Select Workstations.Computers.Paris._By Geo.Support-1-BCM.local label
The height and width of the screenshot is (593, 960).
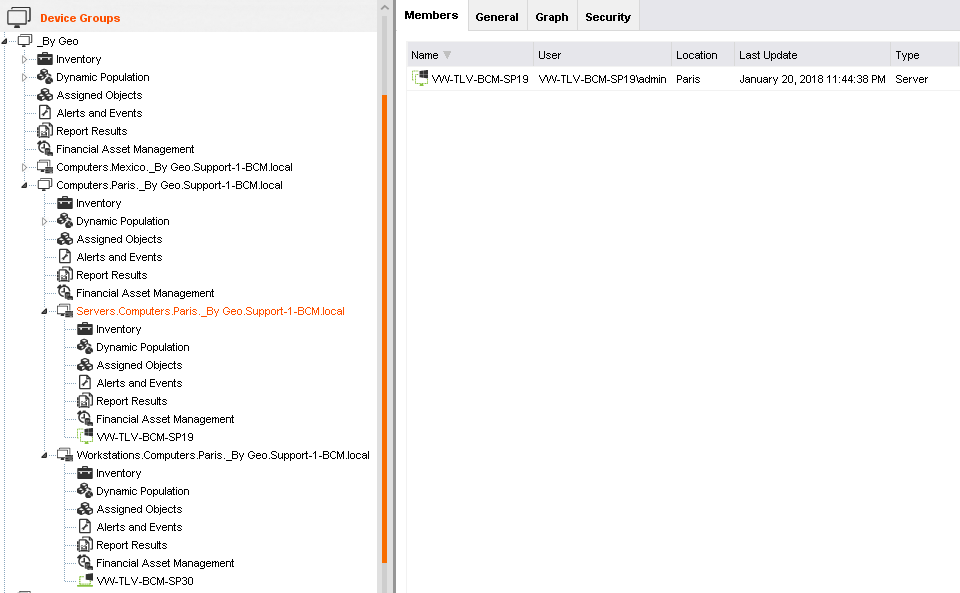(223, 455)
